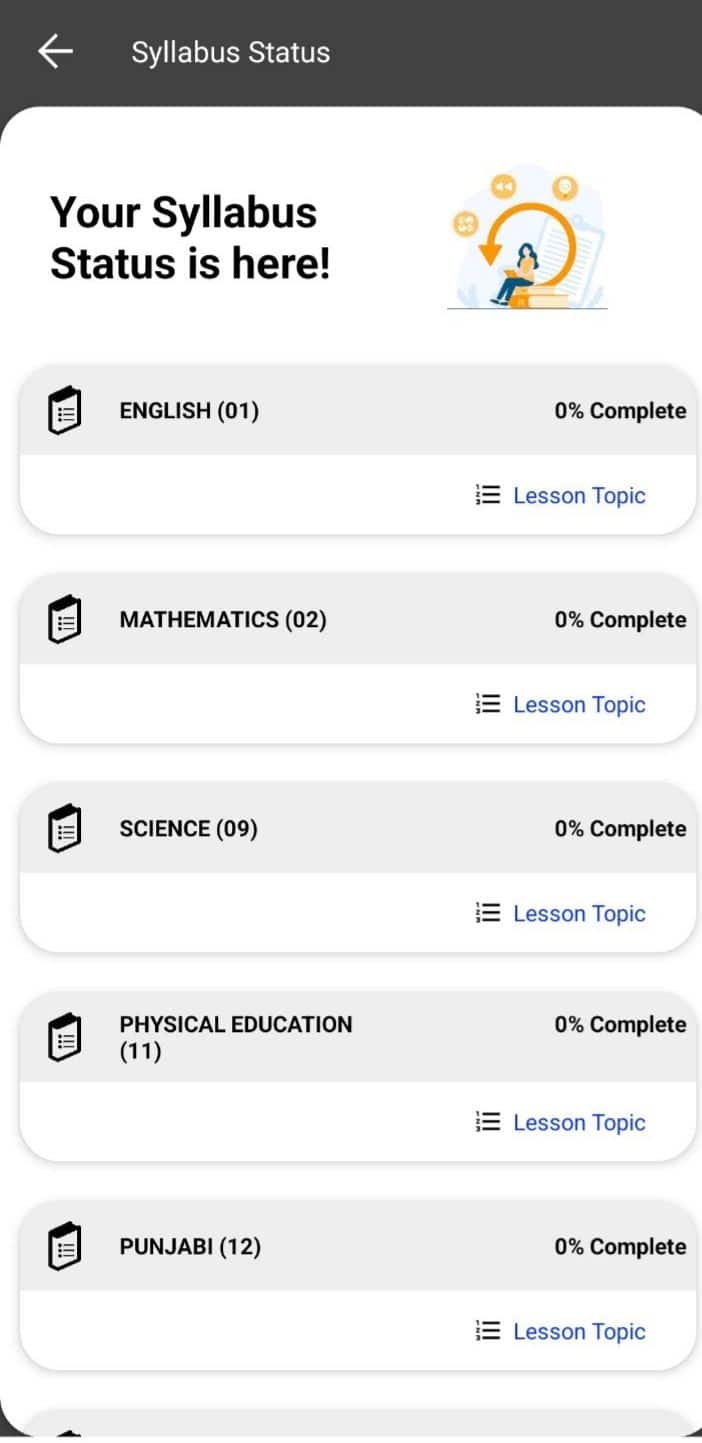
Task: Open Lesson Topic for Mathematics
Action: 579,705
